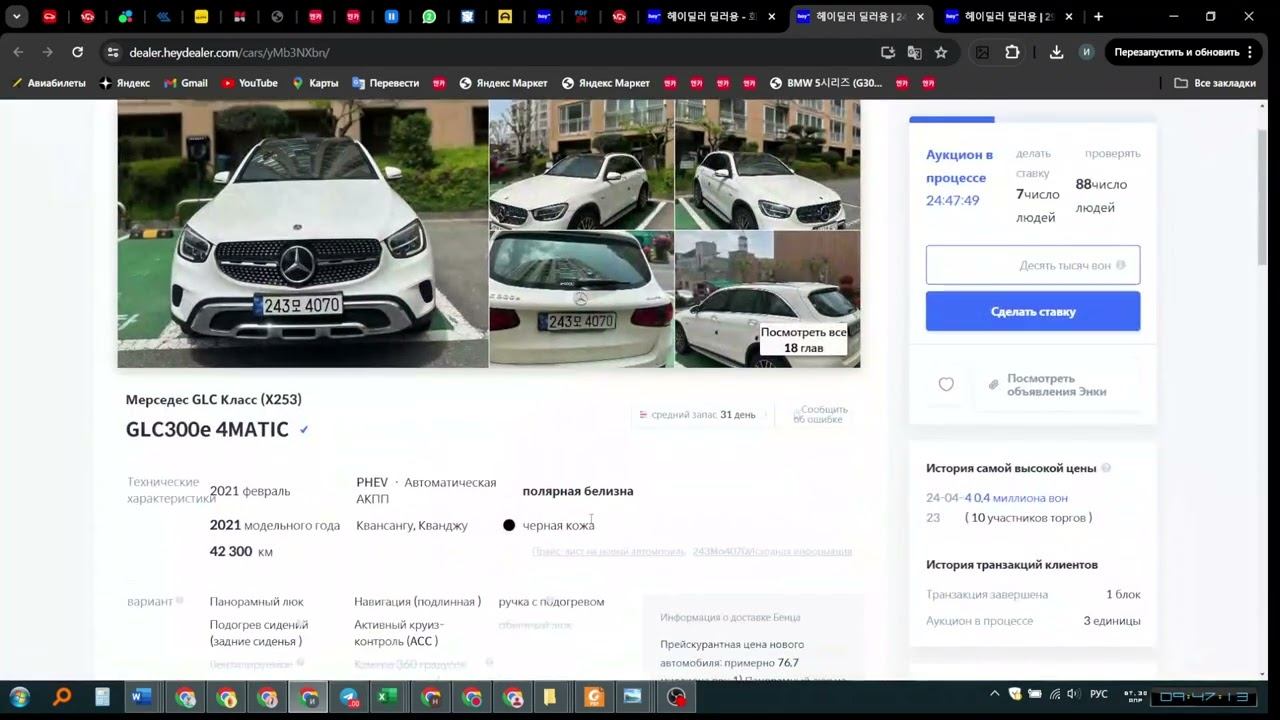The image size is (1280, 720).
Task: Expand hidden system tray icons chevron
Action: pos(994,694)
